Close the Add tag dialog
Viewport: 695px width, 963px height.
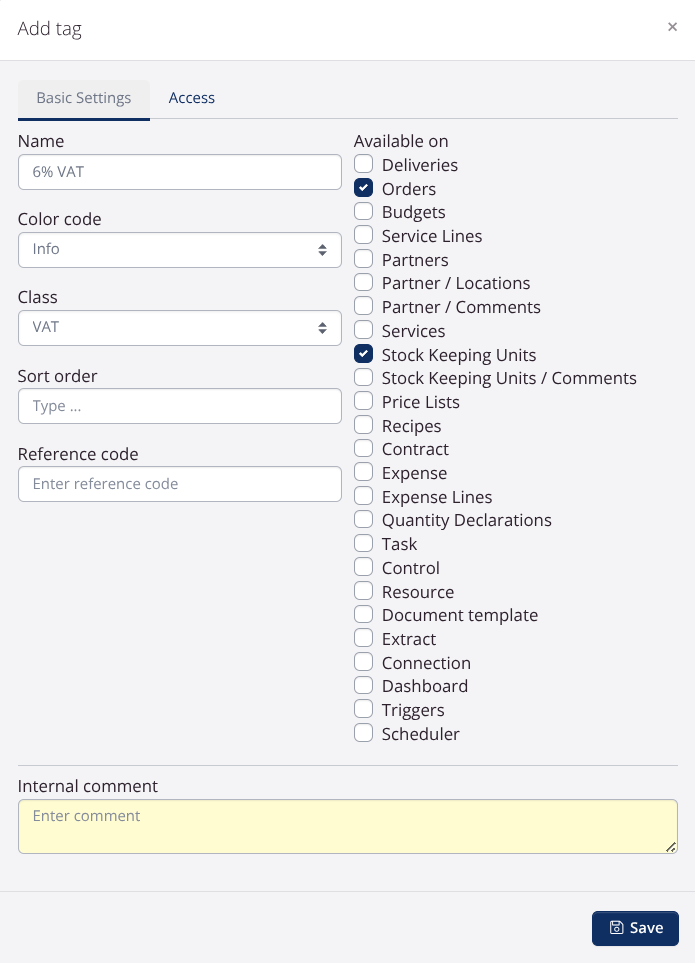672,27
